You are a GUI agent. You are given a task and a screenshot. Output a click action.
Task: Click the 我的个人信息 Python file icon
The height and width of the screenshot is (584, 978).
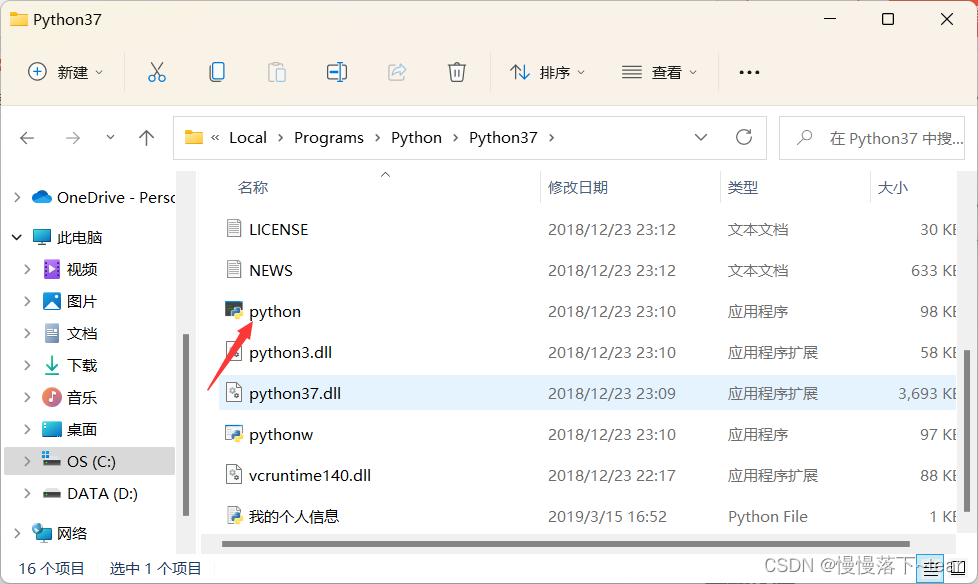[234, 516]
